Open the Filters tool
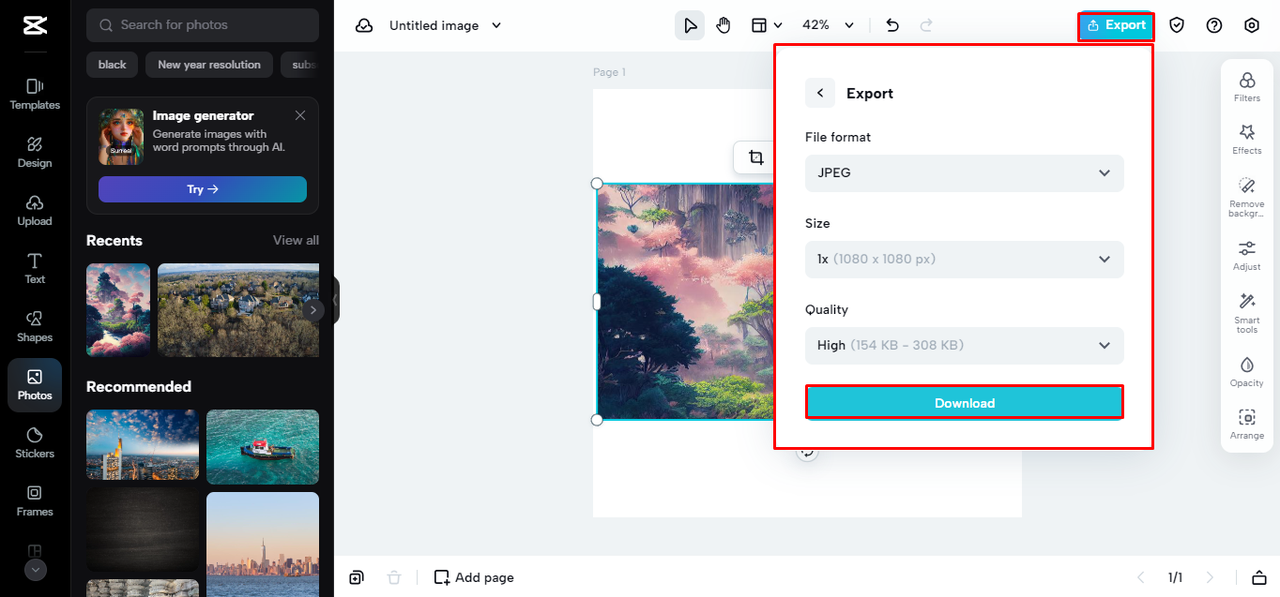This screenshot has height=597, width=1280. 1247,86
